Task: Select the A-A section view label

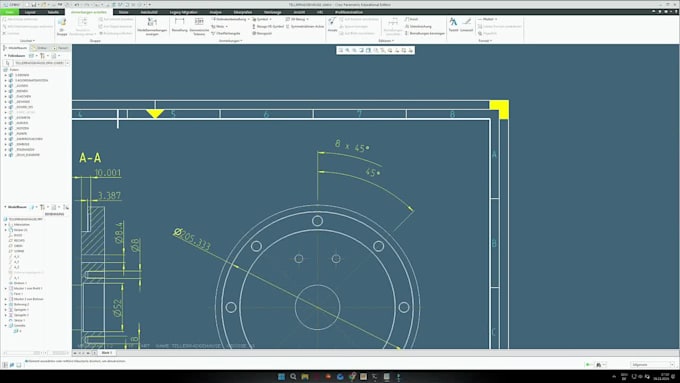Action: (x=90, y=158)
